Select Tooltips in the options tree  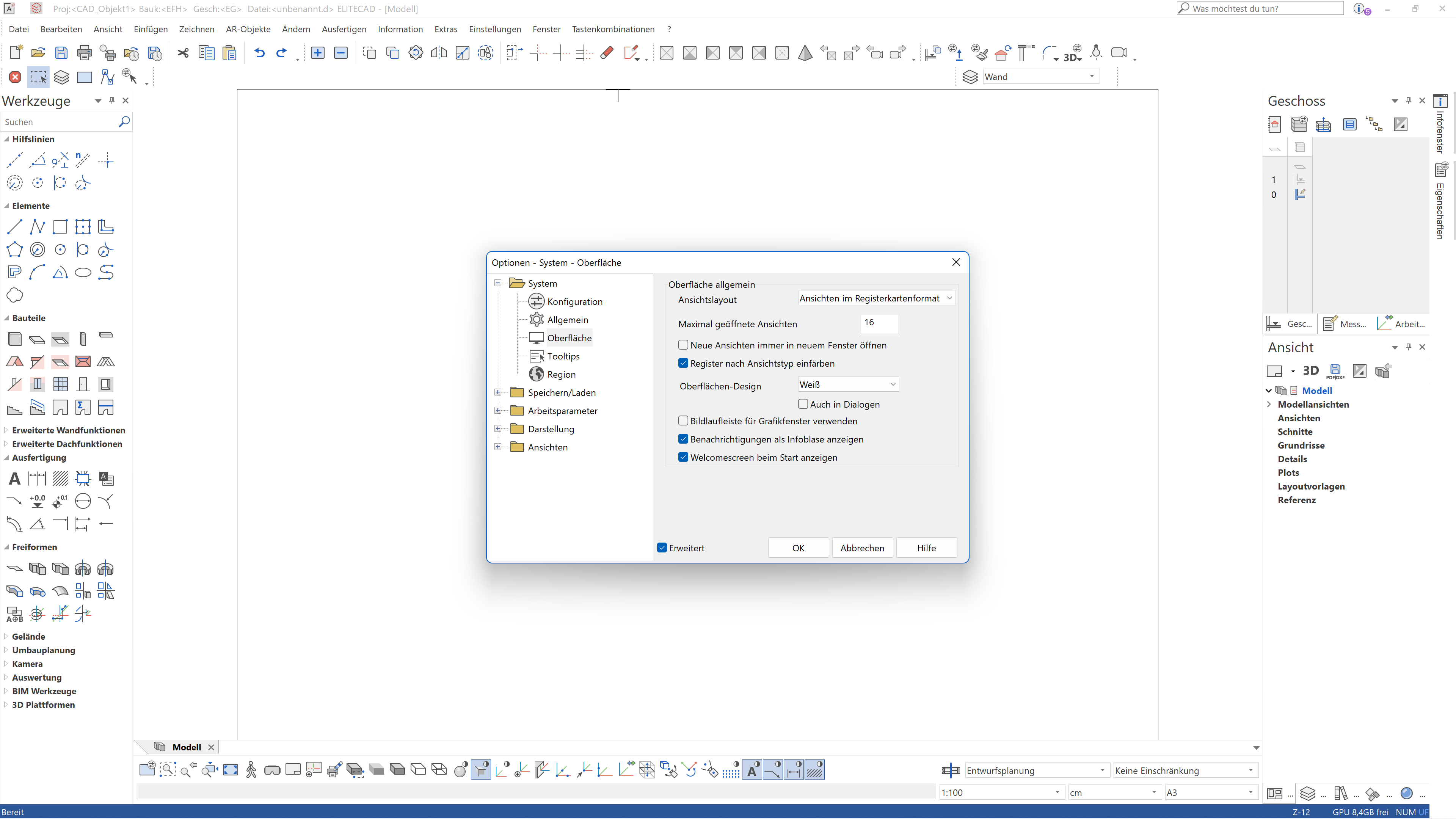tap(563, 356)
